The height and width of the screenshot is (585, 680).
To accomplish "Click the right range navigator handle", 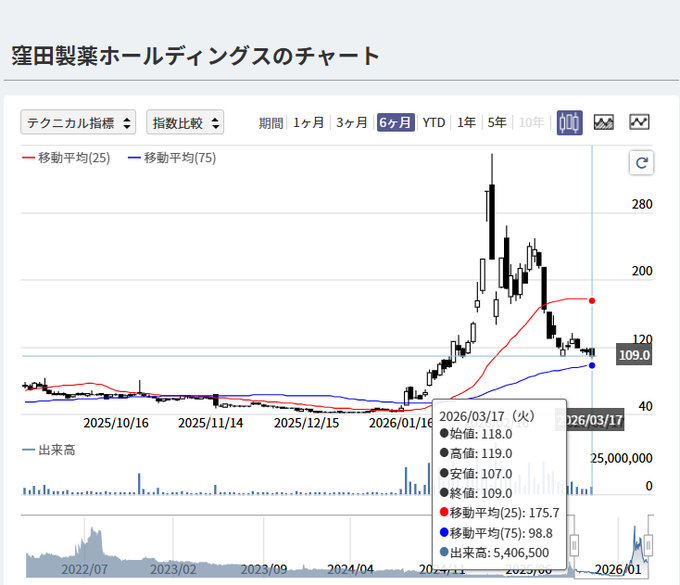I will coord(648,545).
